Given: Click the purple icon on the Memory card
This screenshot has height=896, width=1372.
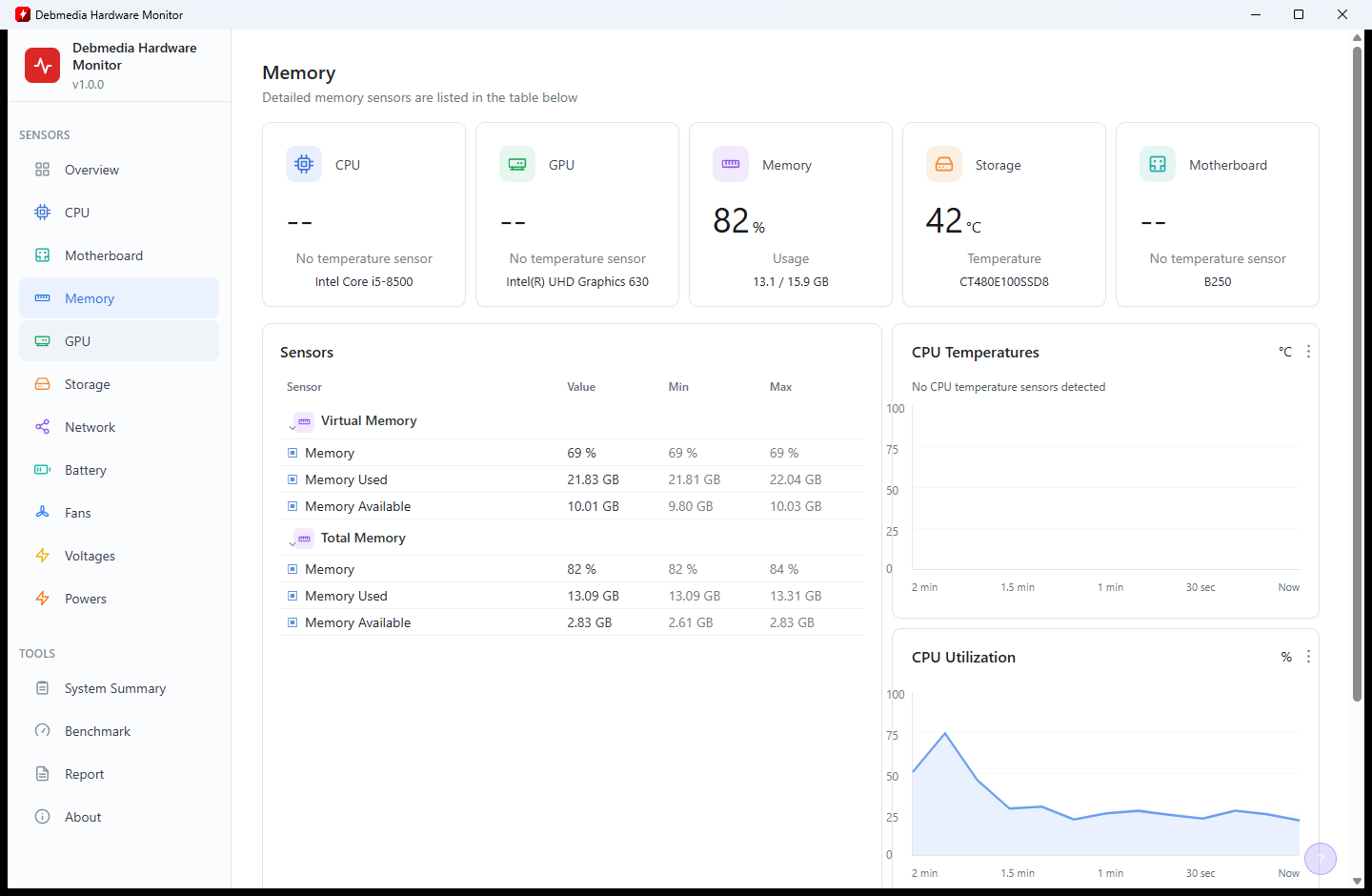Looking at the screenshot, I should (731, 164).
